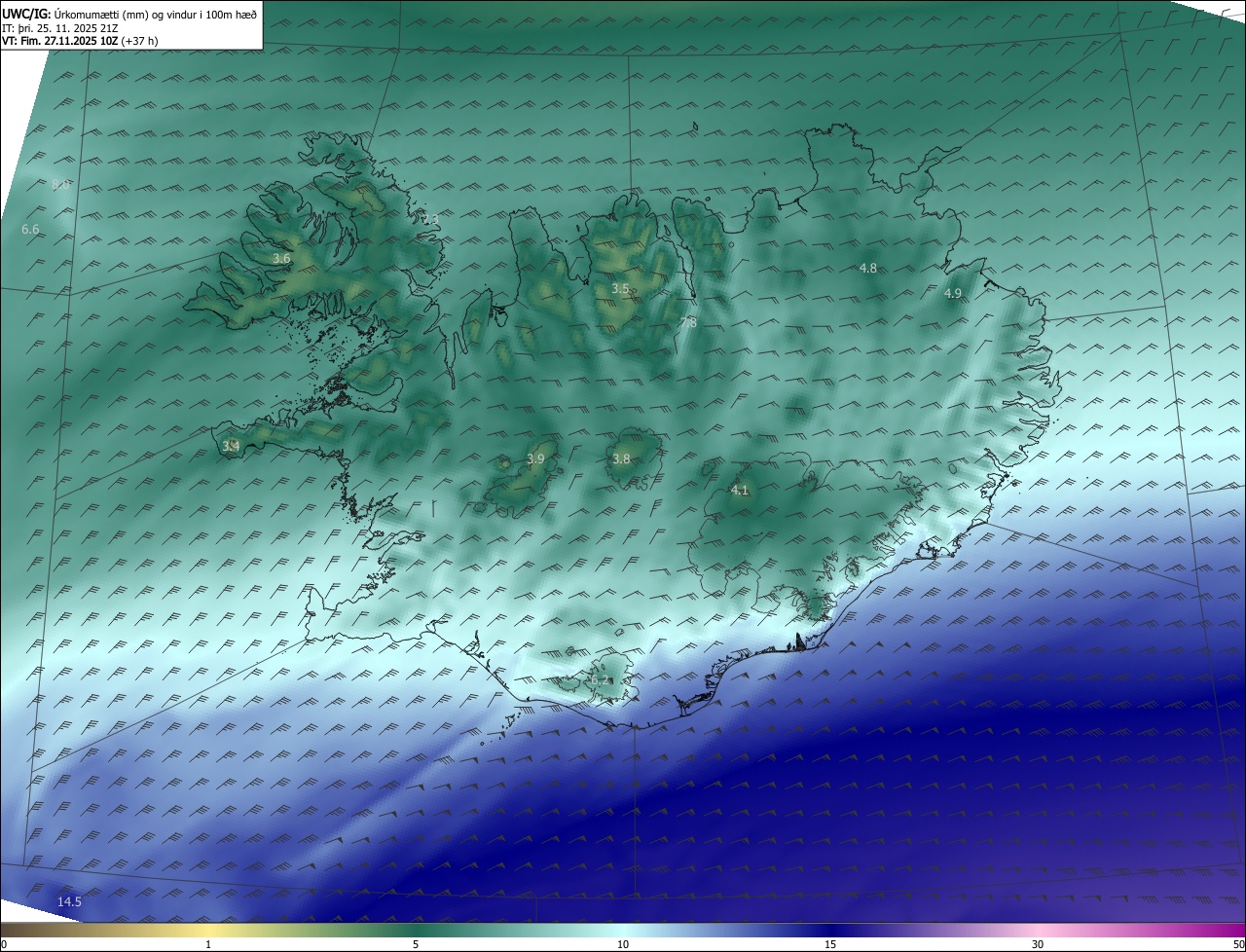Click the 0 tick on the colour scale
This screenshot has height=952, width=1246.
click(x=4, y=944)
